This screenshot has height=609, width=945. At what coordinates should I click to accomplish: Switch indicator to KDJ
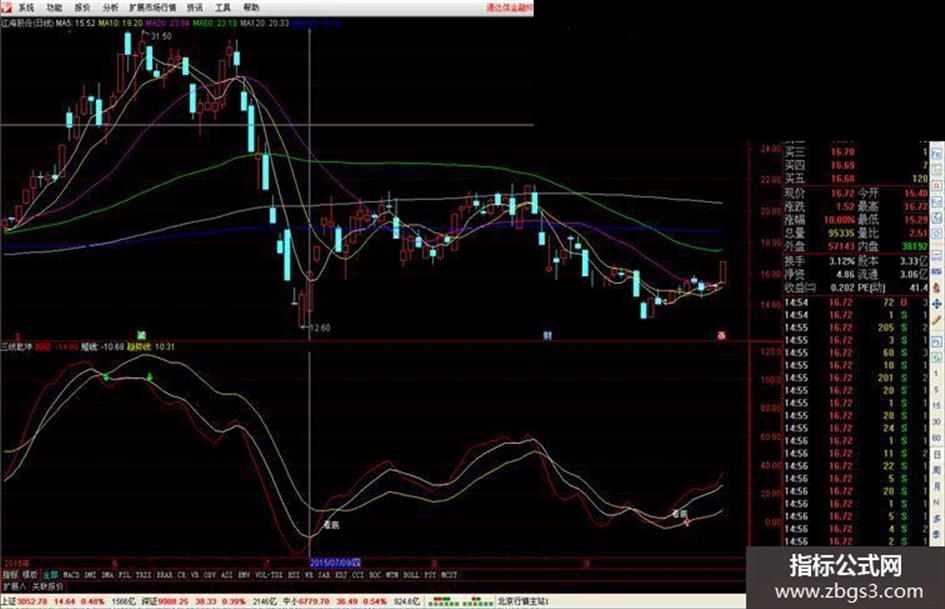(x=341, y=575)
